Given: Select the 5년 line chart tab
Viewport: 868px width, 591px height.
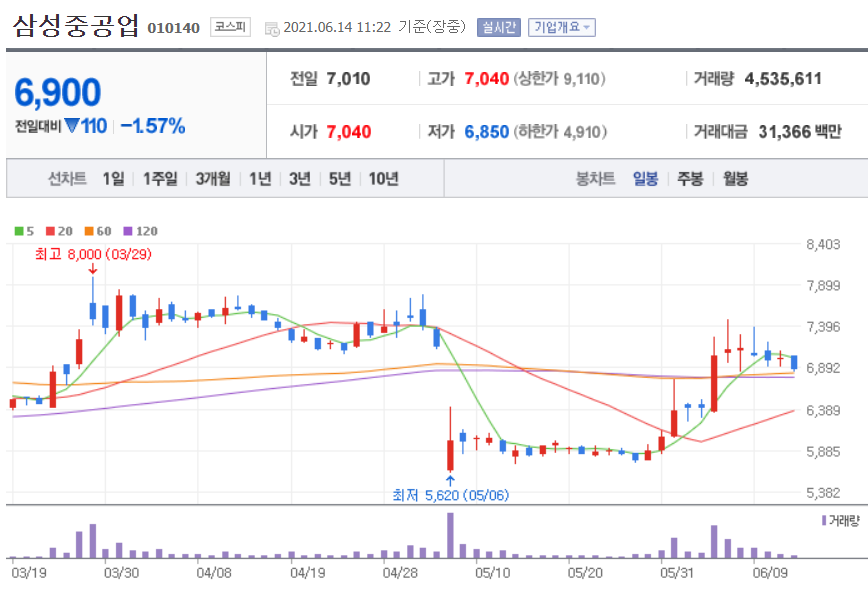Looking at the screenshot, I should point(340,179).
